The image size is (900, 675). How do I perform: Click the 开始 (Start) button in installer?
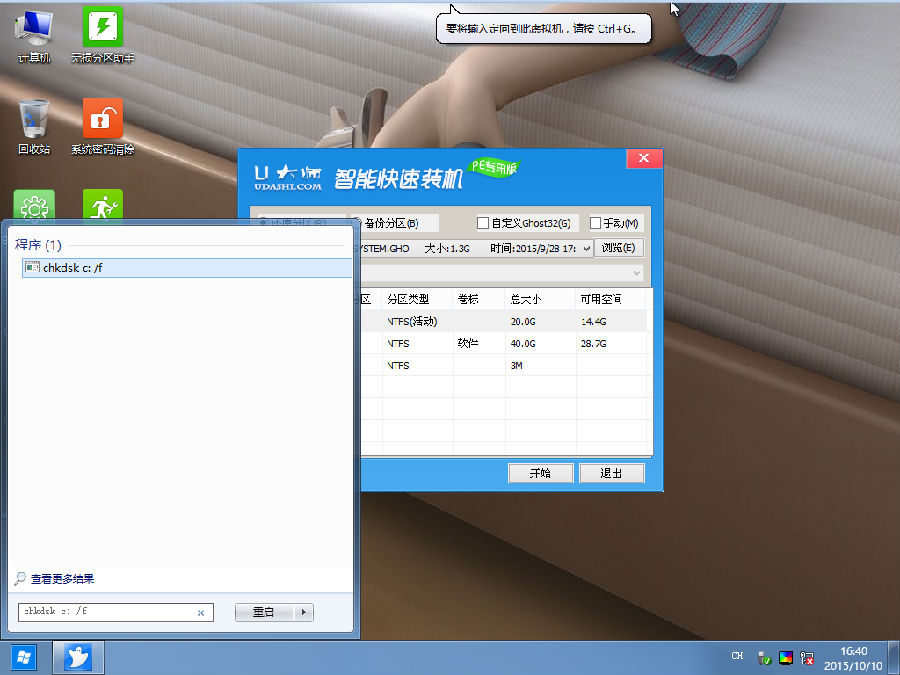(540, 473)
